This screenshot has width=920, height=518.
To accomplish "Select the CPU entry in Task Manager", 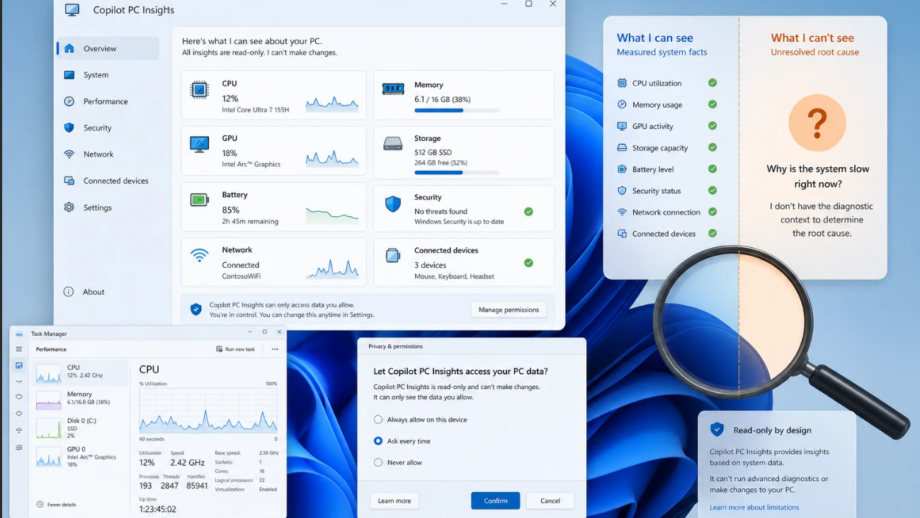I will pos(81,373).
